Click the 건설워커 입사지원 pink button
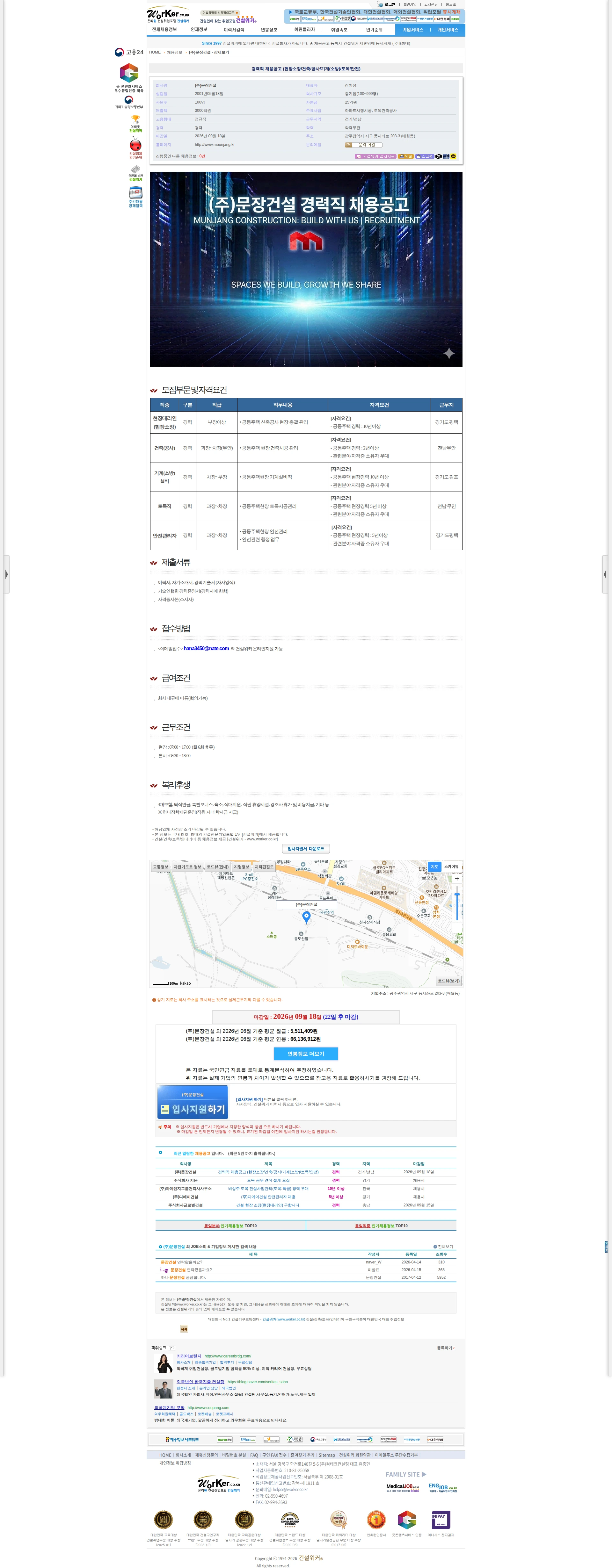This screenshot has height=1568, width=612. [375, 156]
